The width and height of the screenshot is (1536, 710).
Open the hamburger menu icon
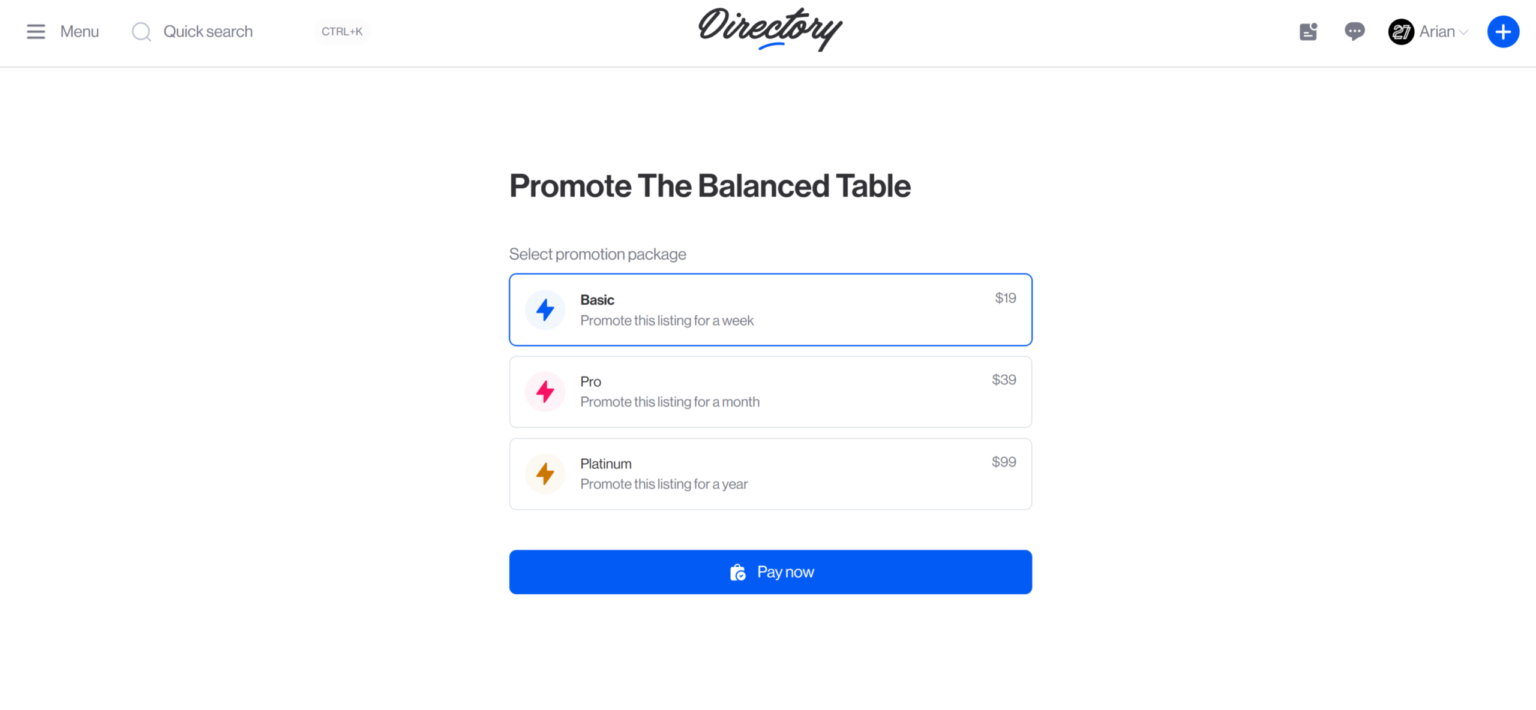[36, 32]
